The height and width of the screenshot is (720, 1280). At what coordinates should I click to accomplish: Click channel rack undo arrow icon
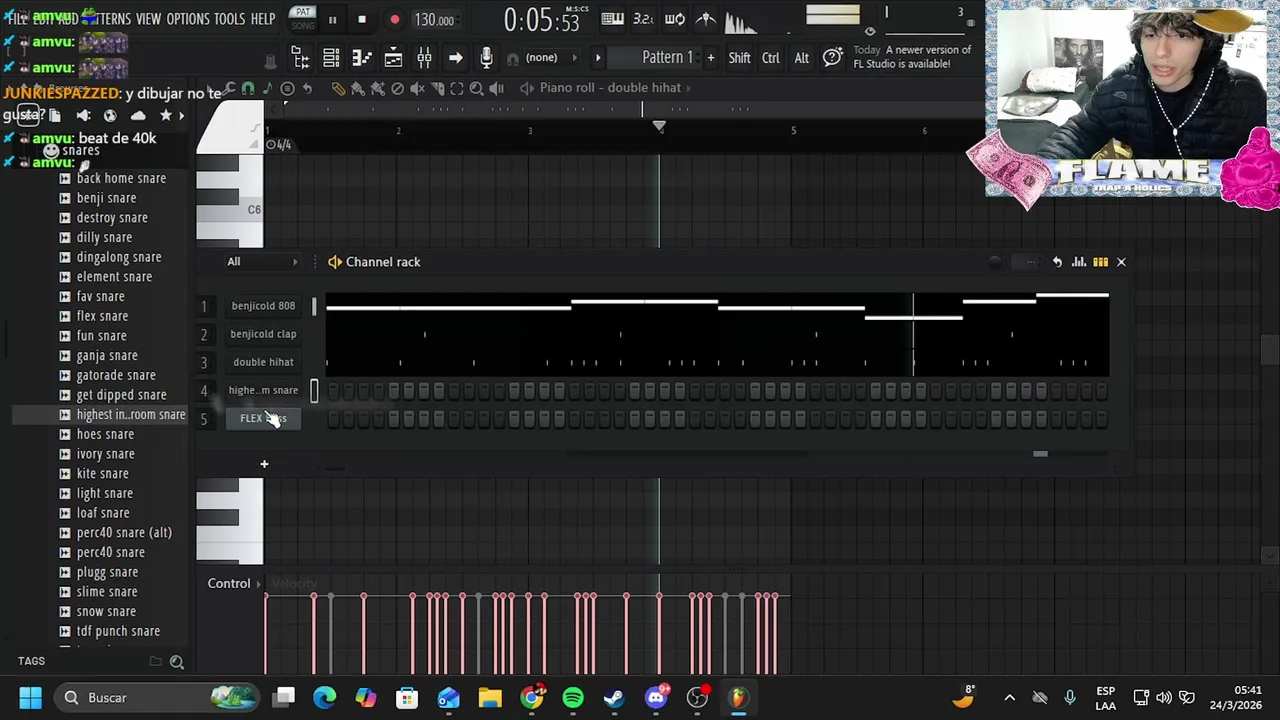tap(1057, 262)
